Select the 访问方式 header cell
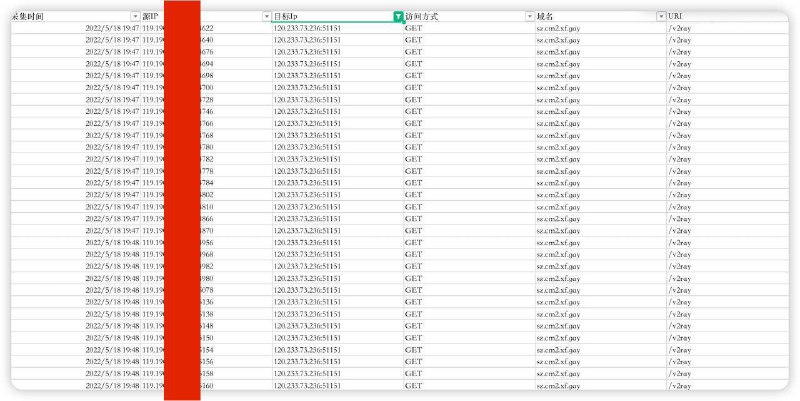800x401 pixels. tap(422, 17)
